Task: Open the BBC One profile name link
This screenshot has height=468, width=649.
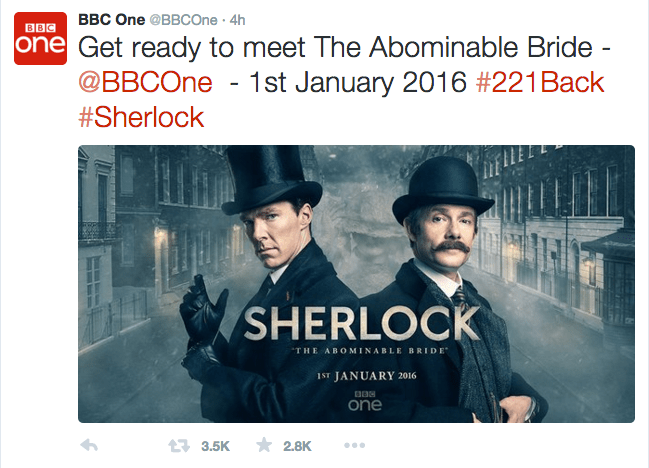Action: point(111,19)
